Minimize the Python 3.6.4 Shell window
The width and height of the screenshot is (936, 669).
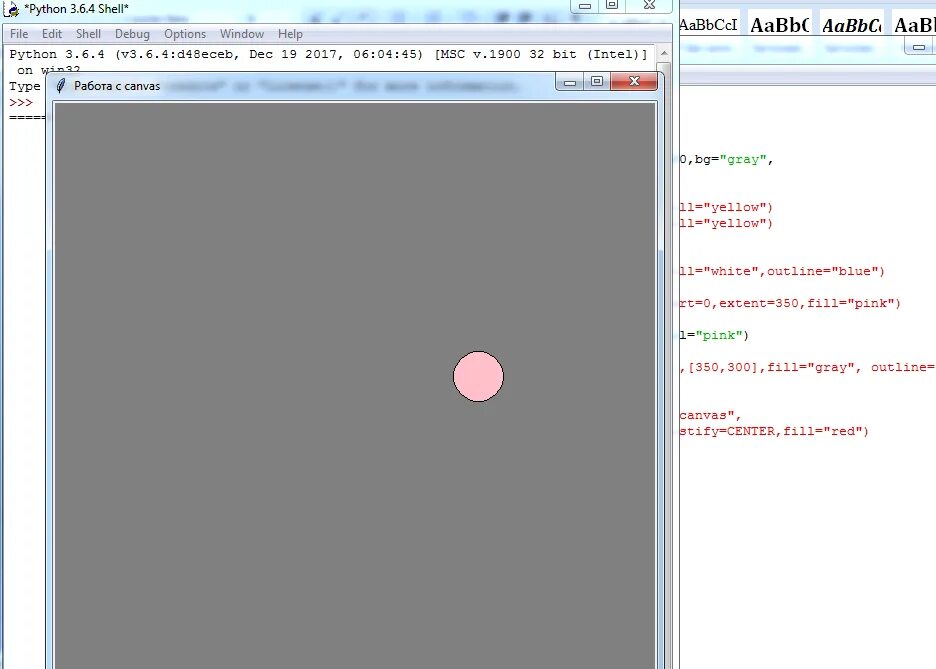(x=585, y=5)
